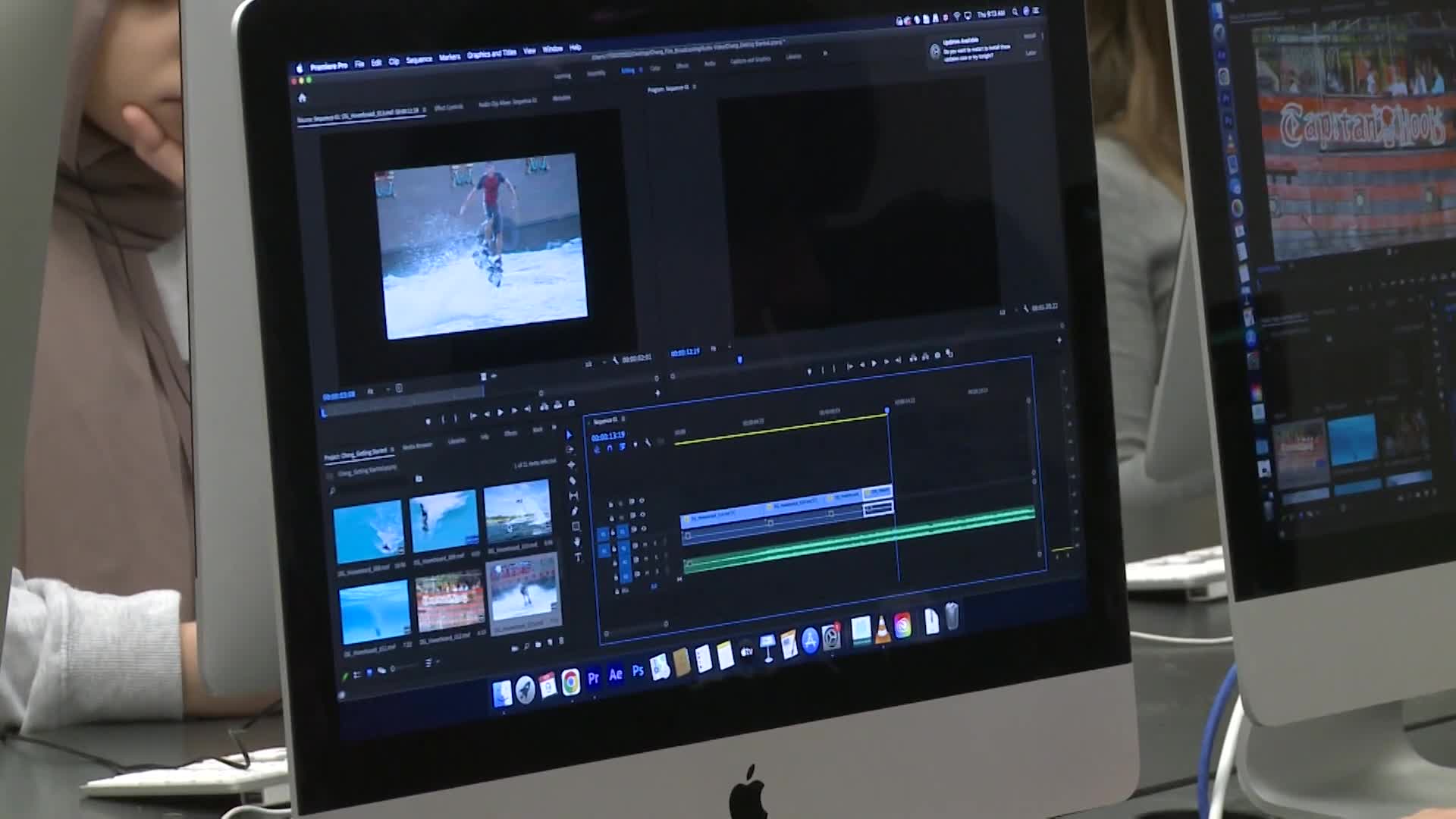The image size is (1456, 819).
Task: Open the Edit menu
Action: (x=376, y=63)
